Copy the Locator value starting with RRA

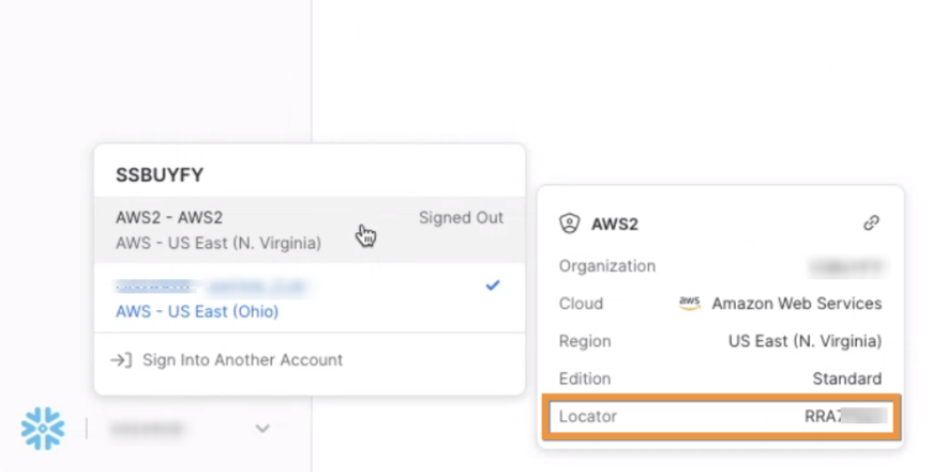tap(846, 416)
